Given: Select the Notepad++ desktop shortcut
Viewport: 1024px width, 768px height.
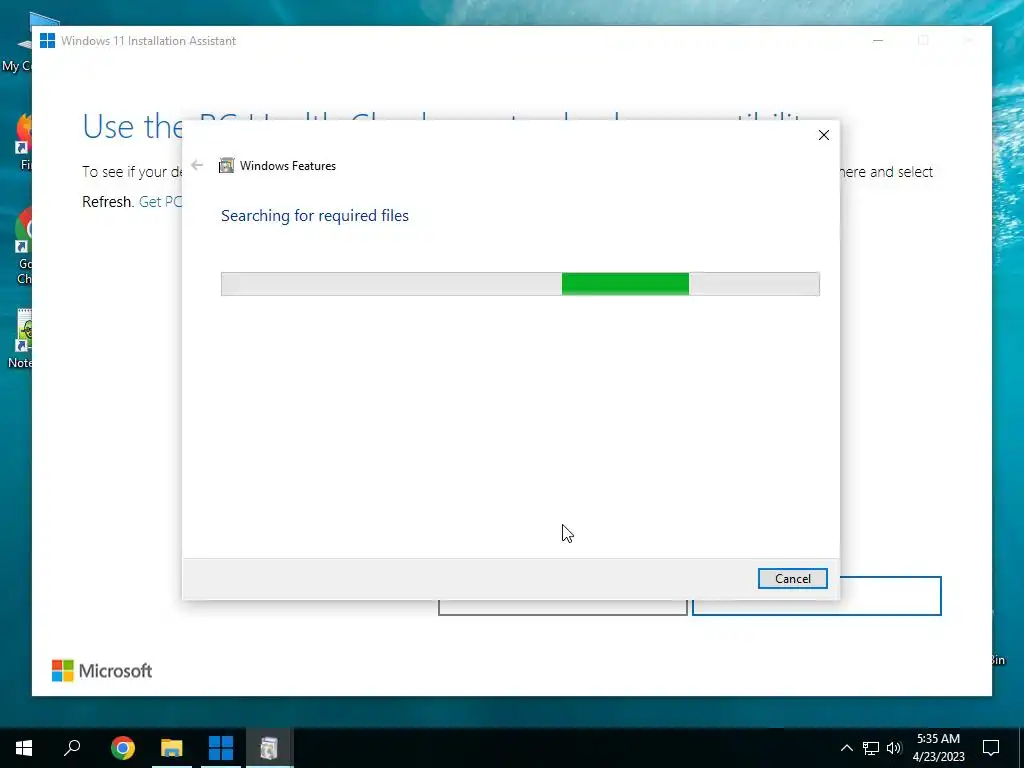Looking at the screenshot, I should pyautogui.click(x=22, y=338).
